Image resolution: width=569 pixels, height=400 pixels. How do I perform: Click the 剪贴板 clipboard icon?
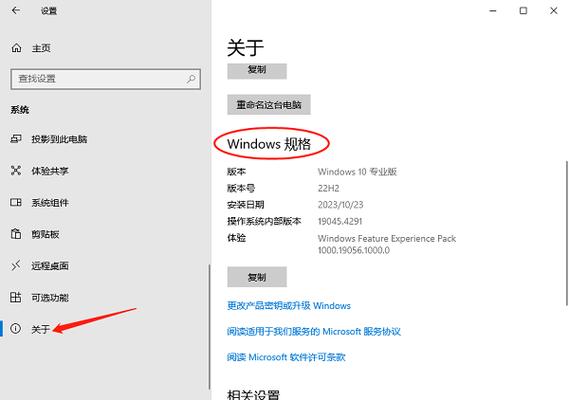16,234
